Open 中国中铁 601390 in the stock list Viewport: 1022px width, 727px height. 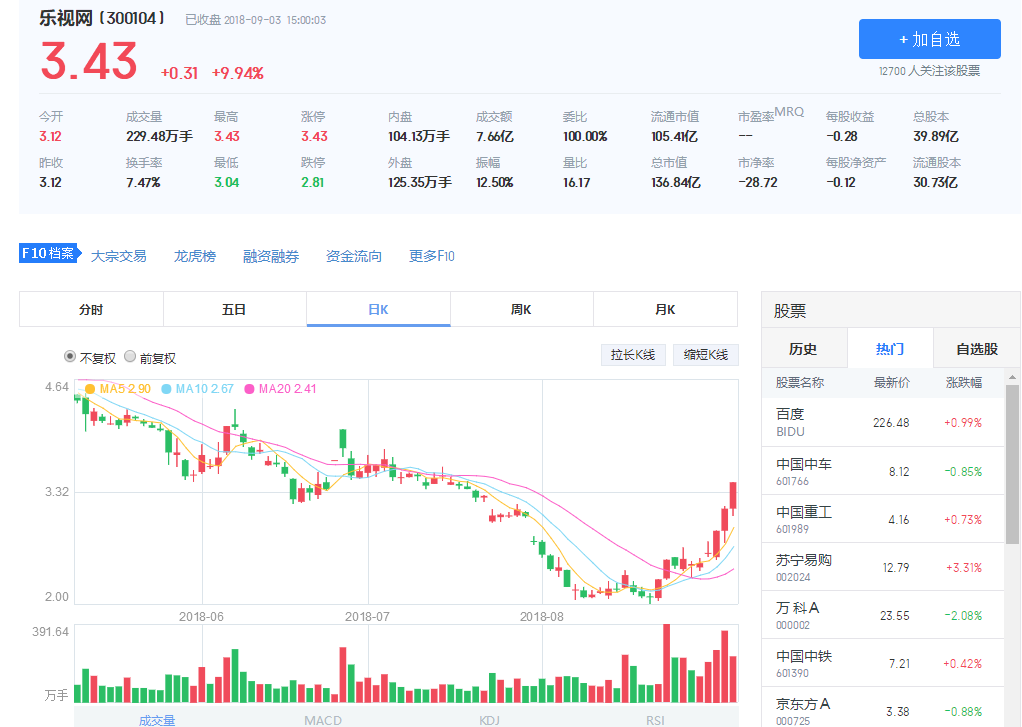[x=883, y=663]
